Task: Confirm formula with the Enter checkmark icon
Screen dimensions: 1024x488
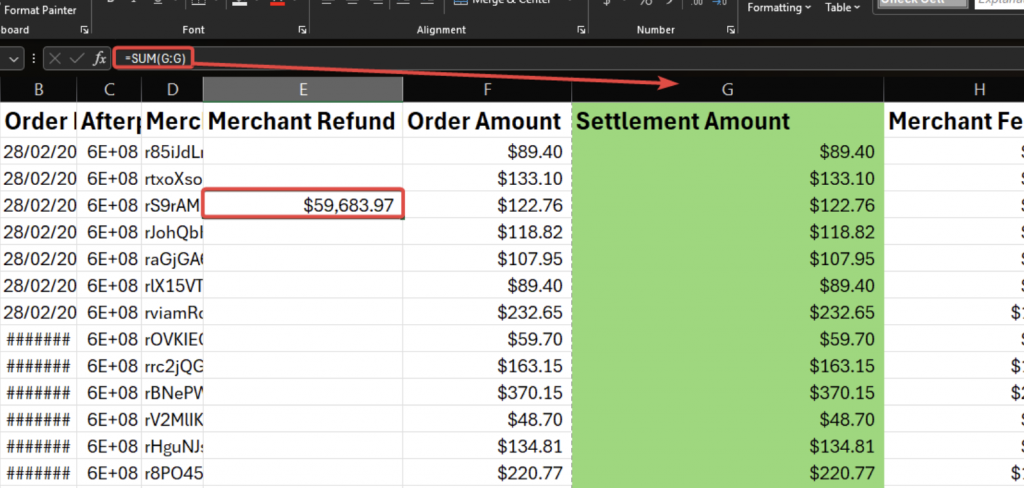Action: pos(77,59)
